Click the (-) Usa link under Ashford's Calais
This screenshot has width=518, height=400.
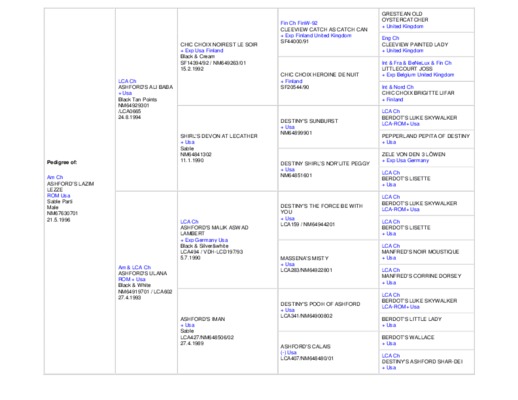coord(288,352)
